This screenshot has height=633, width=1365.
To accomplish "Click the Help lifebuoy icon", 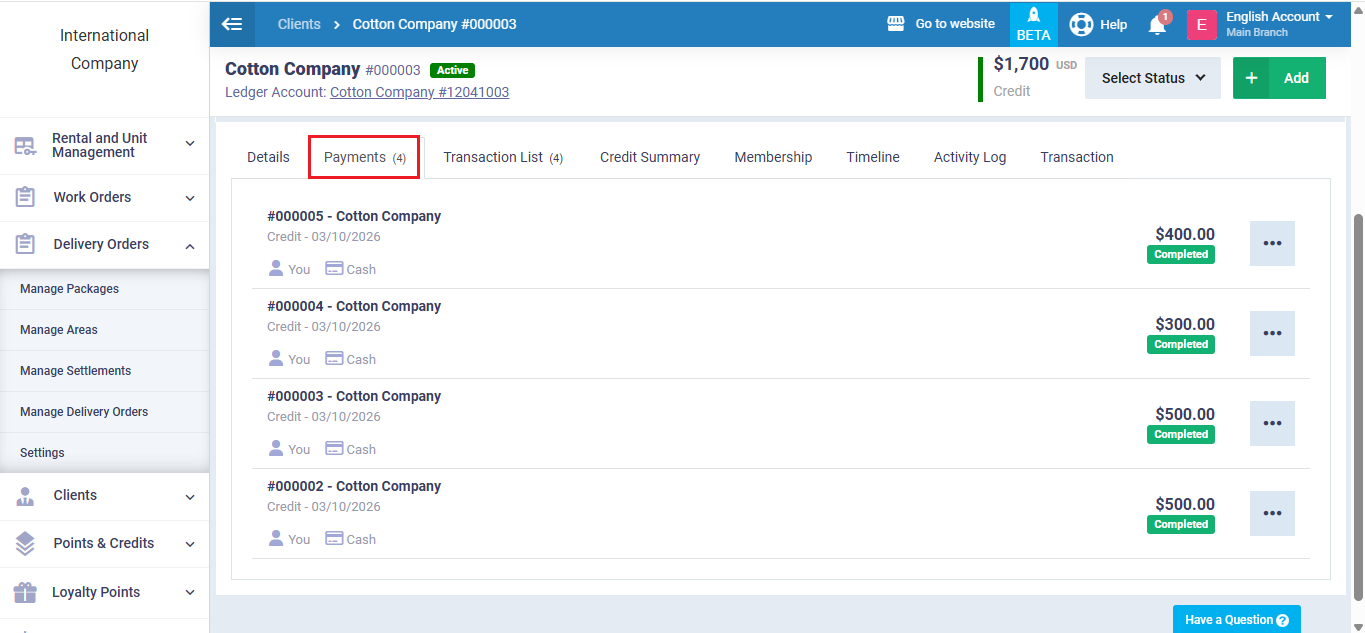I will [1081, 24].
